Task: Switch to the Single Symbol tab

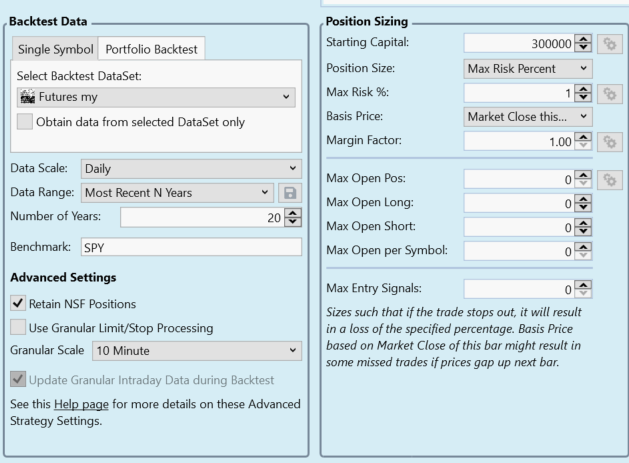Action: pyautogui.click(x=53, y=48)
